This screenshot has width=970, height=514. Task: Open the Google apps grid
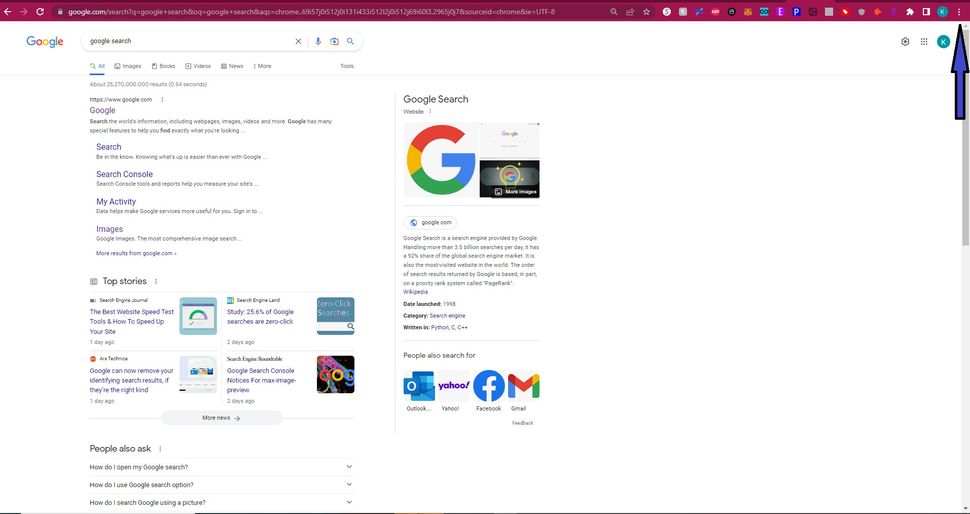pos(924,41)
